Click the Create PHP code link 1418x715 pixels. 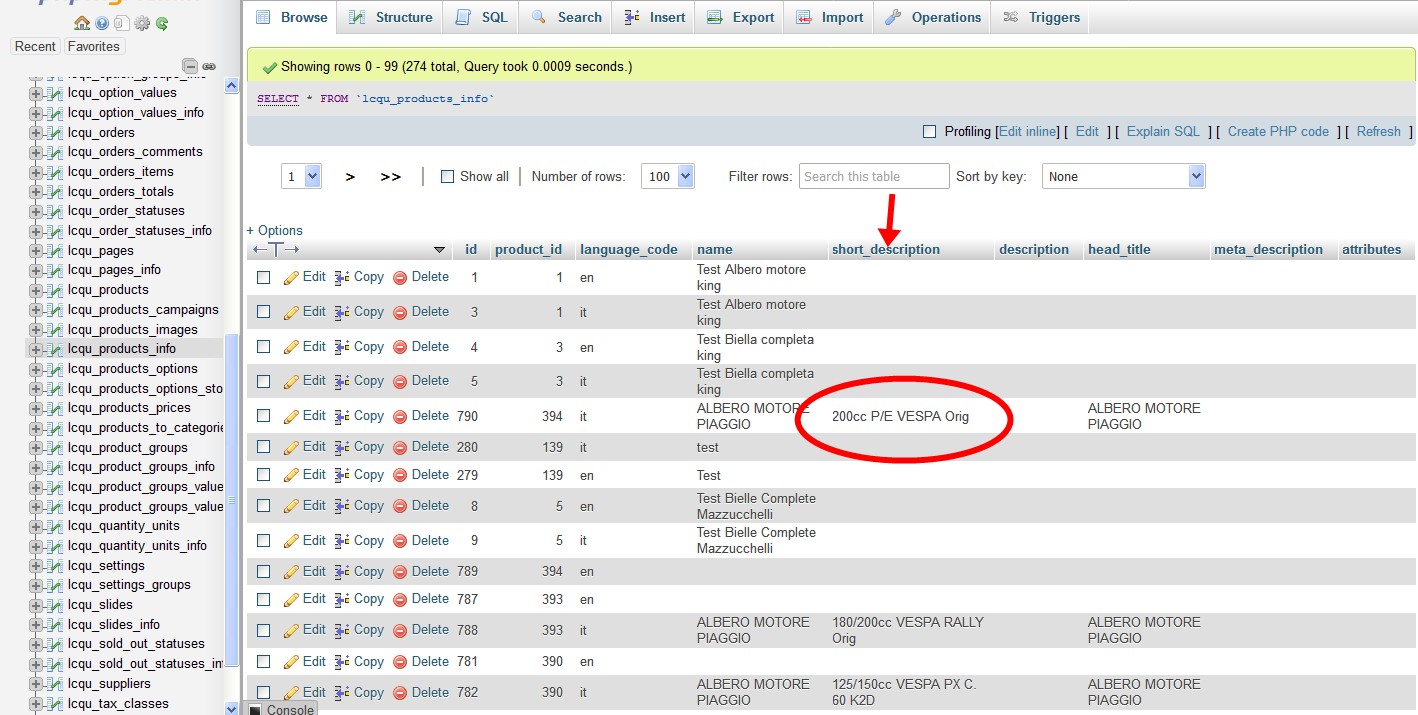point(1277,131)
